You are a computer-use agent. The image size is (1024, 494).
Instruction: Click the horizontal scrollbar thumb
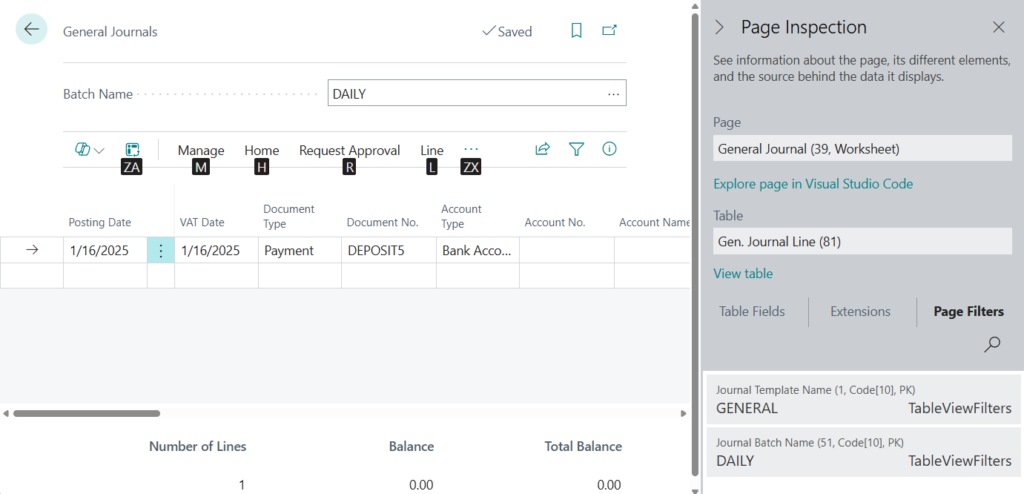point(86,413)
